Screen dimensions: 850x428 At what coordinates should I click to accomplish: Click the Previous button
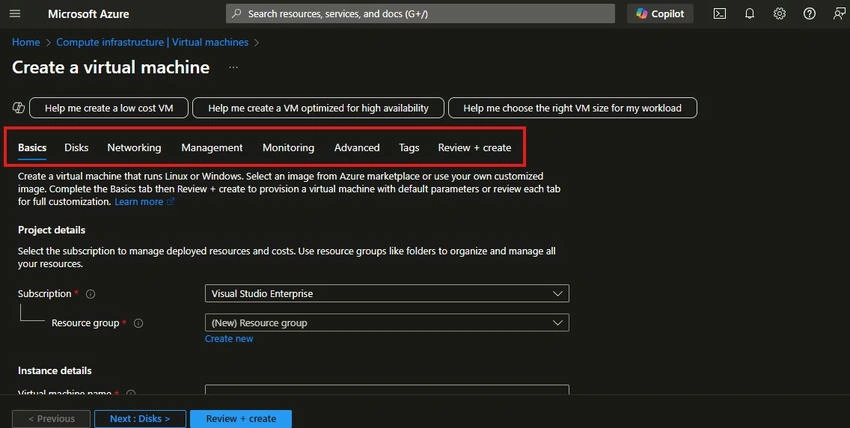point(51,419)
